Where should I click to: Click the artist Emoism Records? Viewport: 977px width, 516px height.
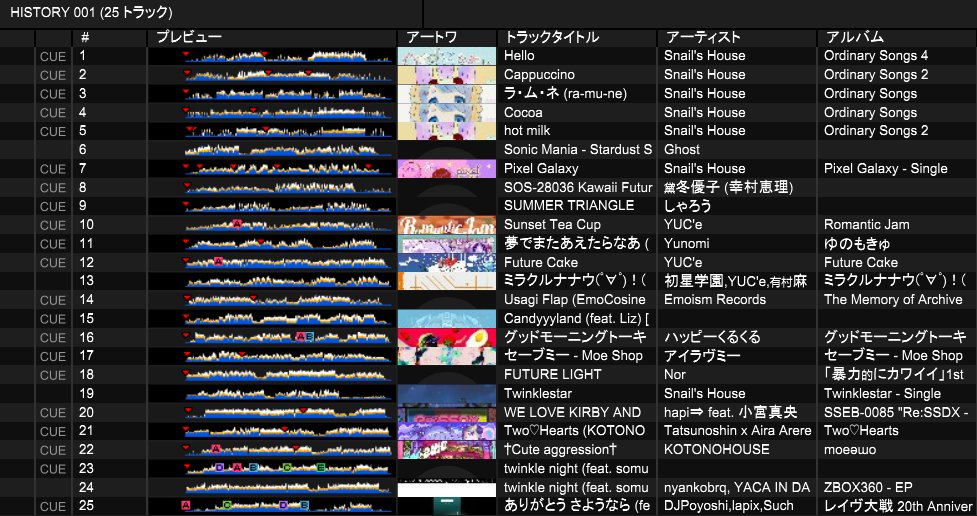[x=715, y=300]
